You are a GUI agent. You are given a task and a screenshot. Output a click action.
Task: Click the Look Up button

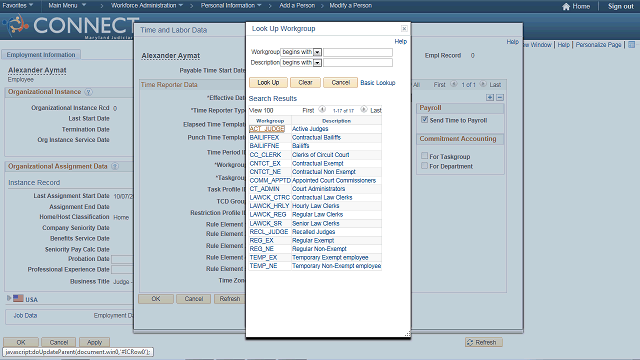click(268, 82)
